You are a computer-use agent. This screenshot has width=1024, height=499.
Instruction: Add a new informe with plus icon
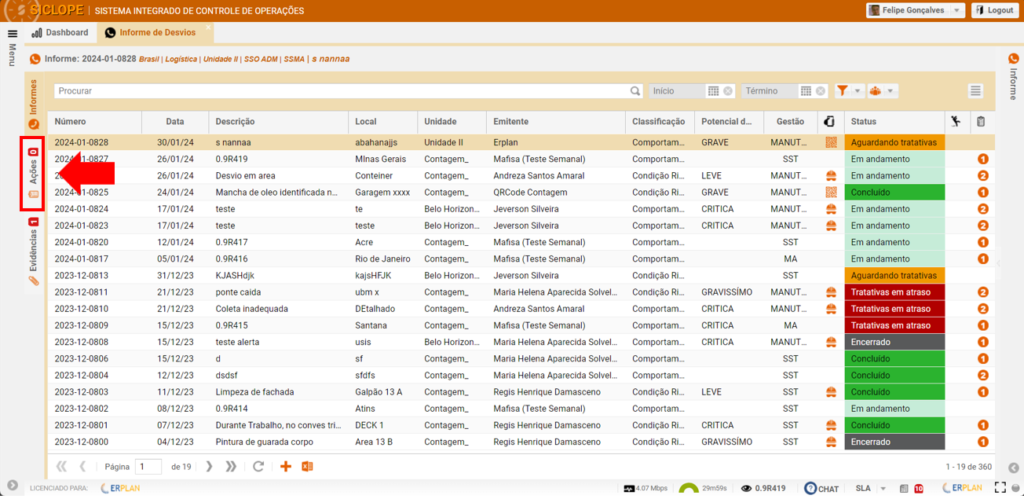pyautogui.click(x=285, y=466)
